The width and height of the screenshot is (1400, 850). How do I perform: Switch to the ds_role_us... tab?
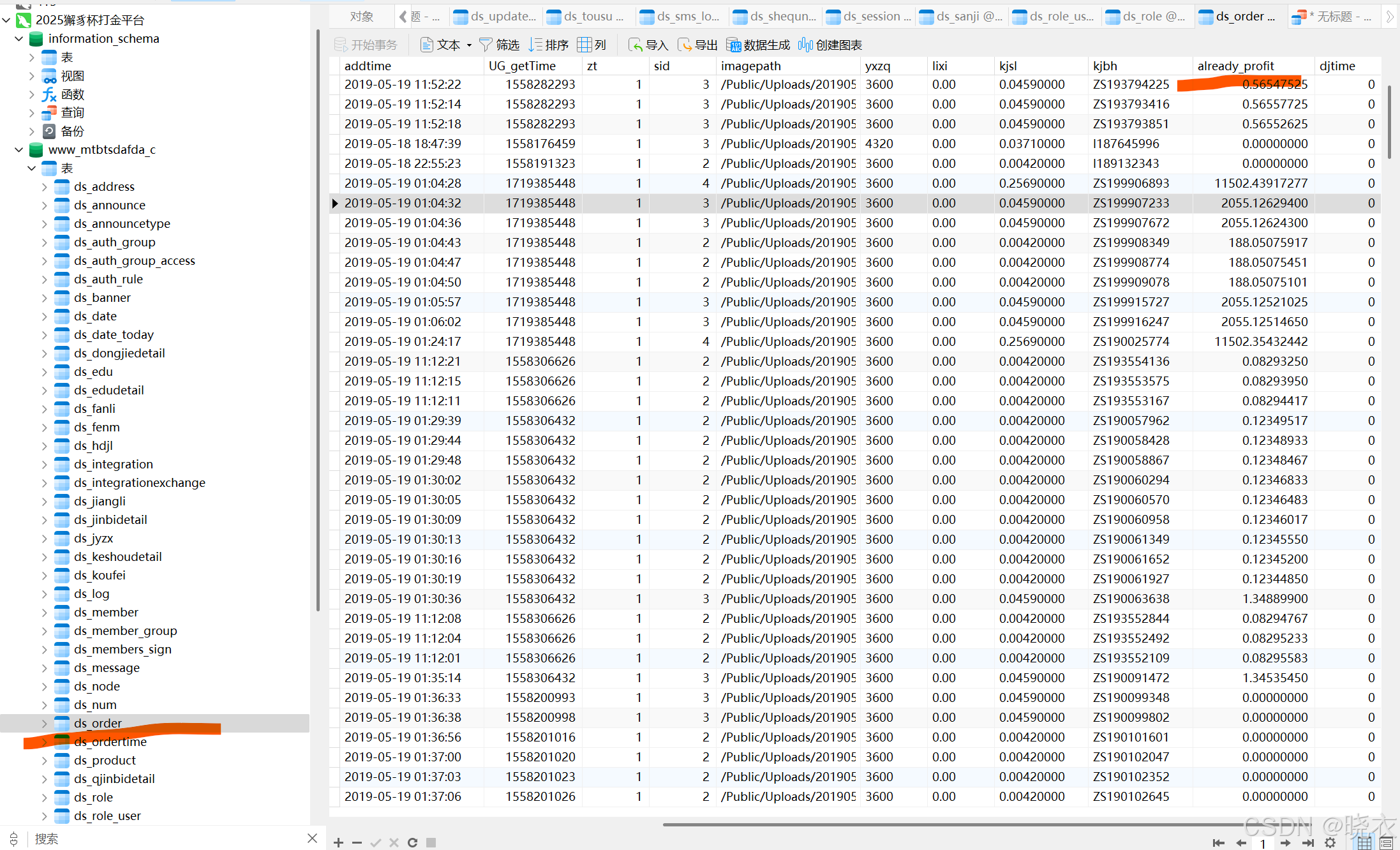[1061, 17]
